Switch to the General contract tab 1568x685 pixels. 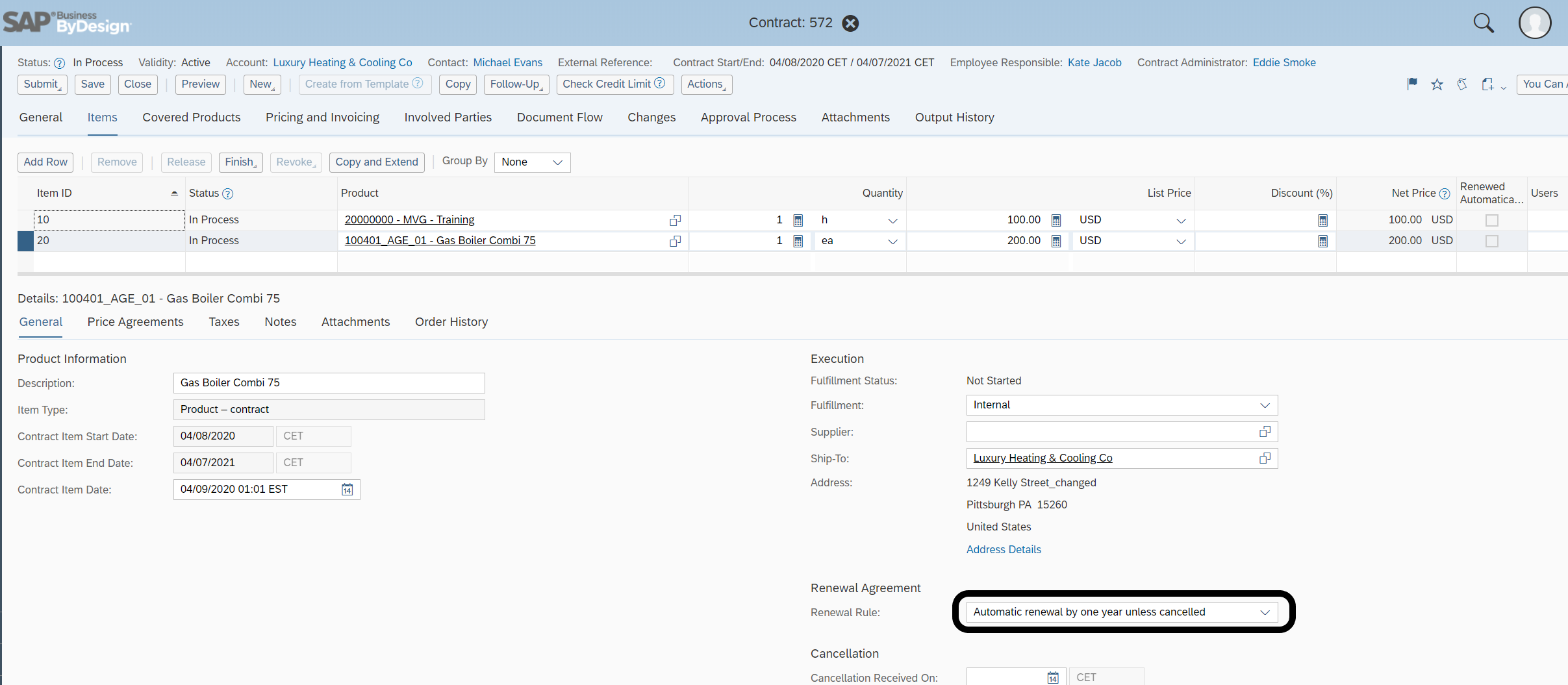[41, 118]
